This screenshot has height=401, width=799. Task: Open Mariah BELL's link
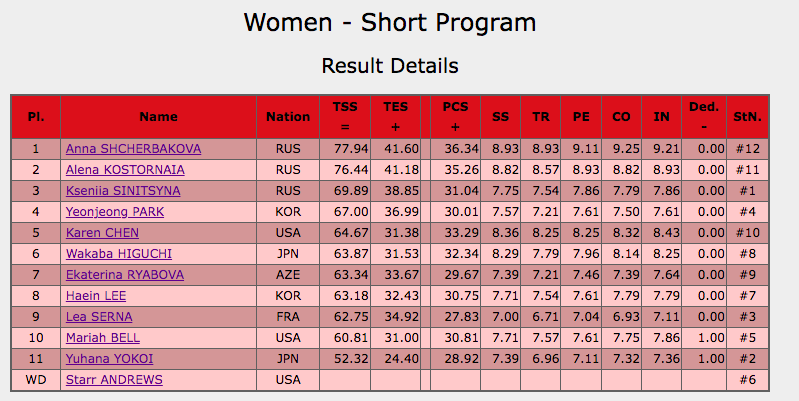103,337
